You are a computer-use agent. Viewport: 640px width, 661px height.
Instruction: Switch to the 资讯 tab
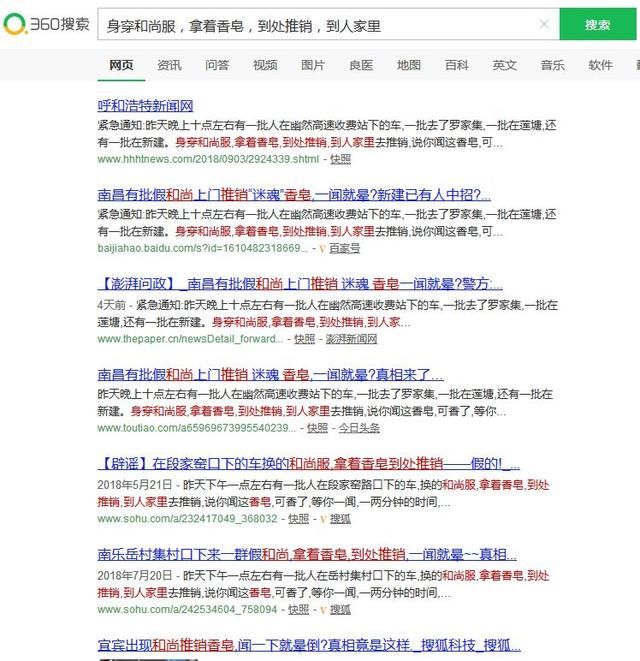[x=169, y=65]
